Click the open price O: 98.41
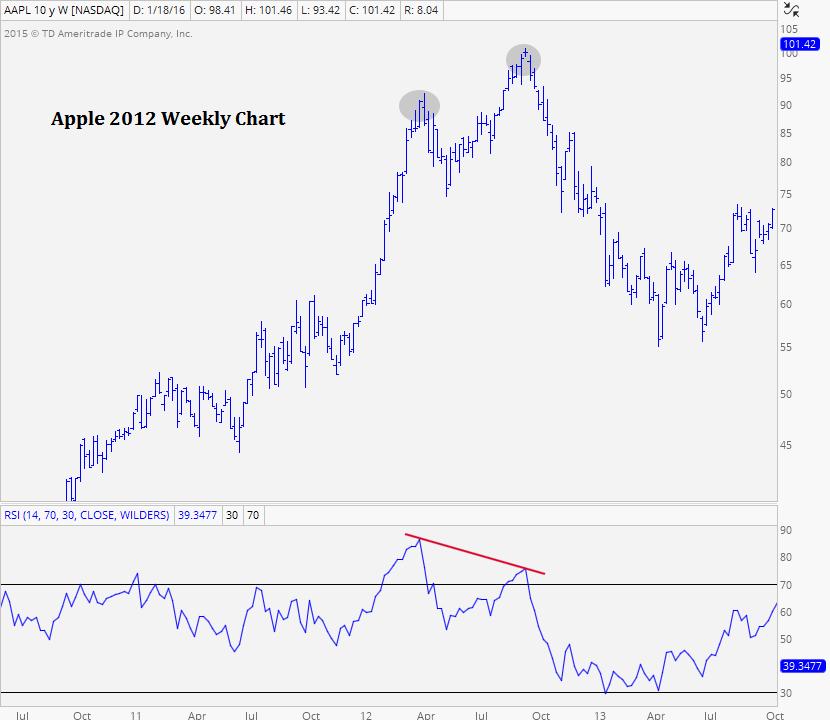 pos(214,10)
